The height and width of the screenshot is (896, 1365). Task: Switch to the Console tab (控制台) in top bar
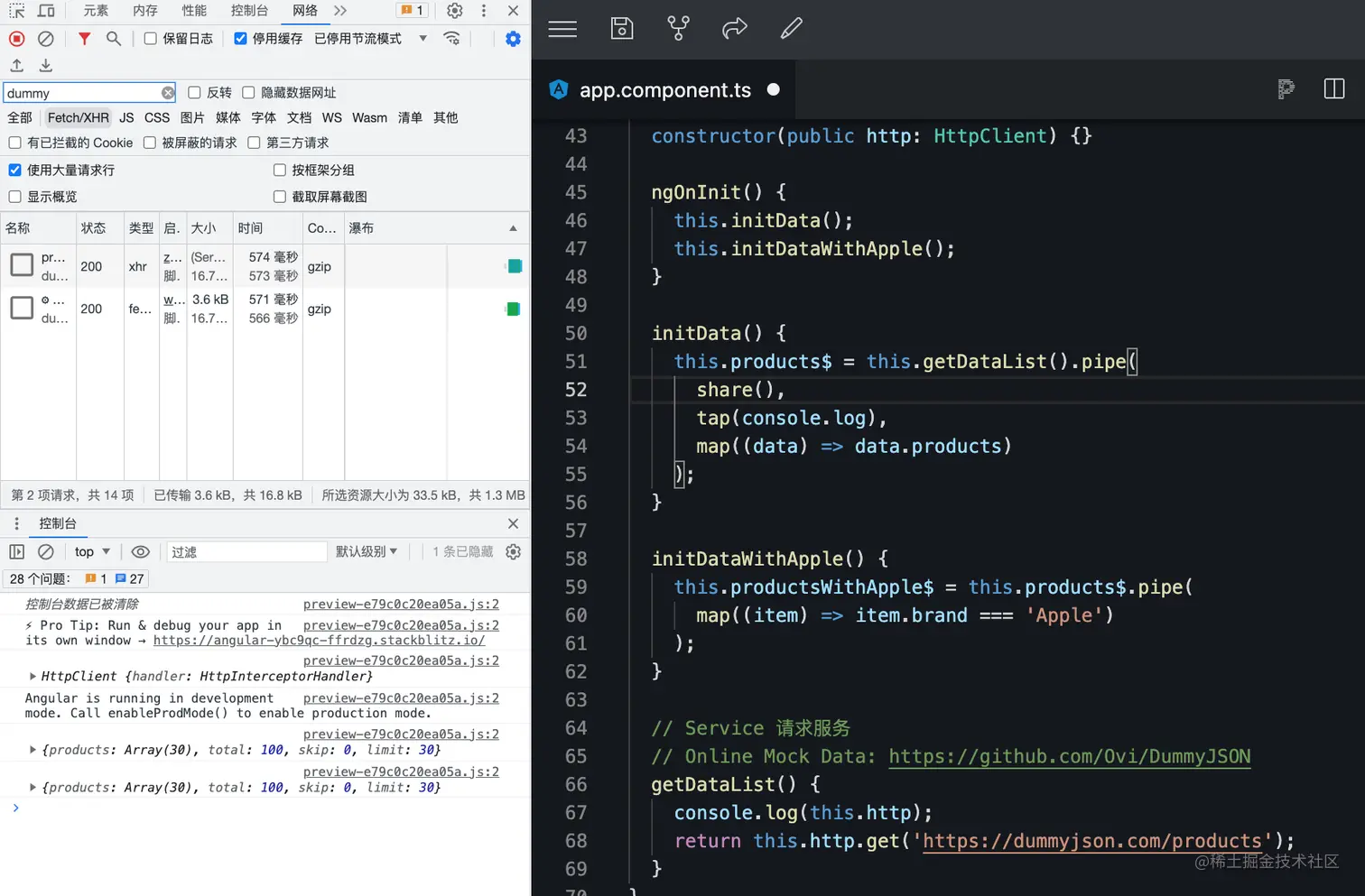[x=249, y=11]
